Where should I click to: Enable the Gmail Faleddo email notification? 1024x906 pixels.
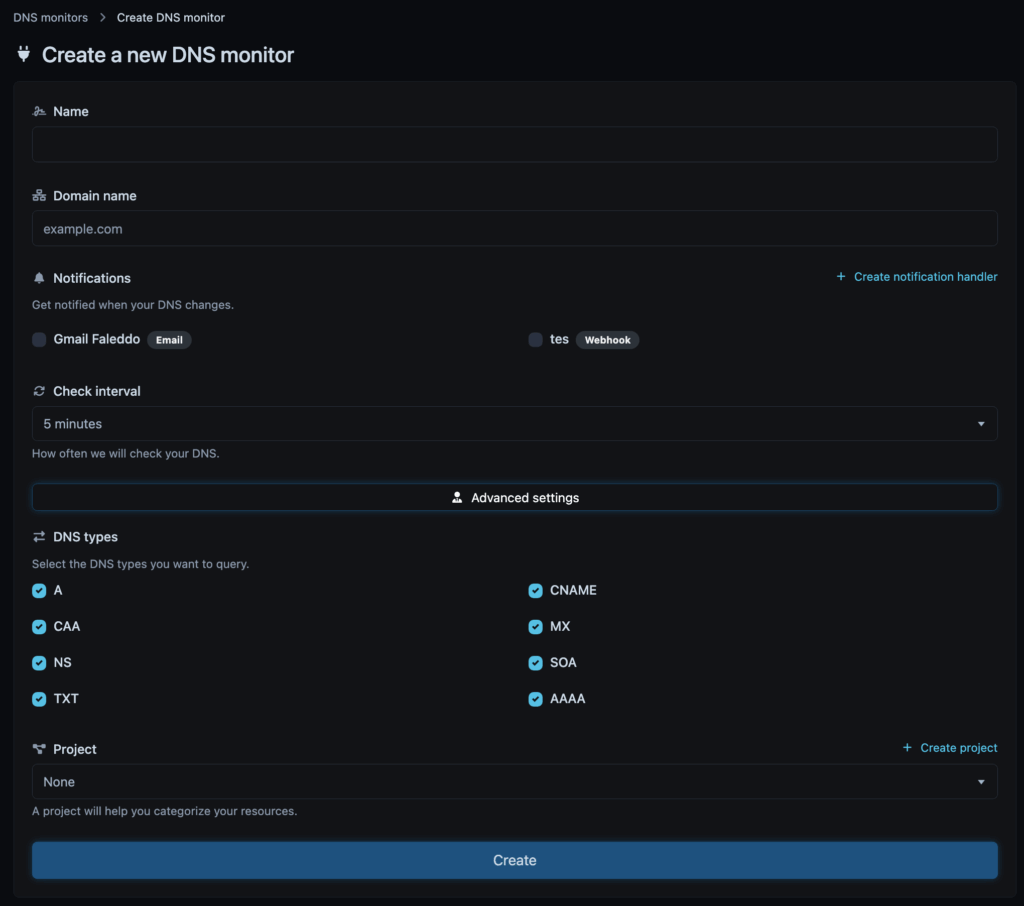tap(39, 340)
